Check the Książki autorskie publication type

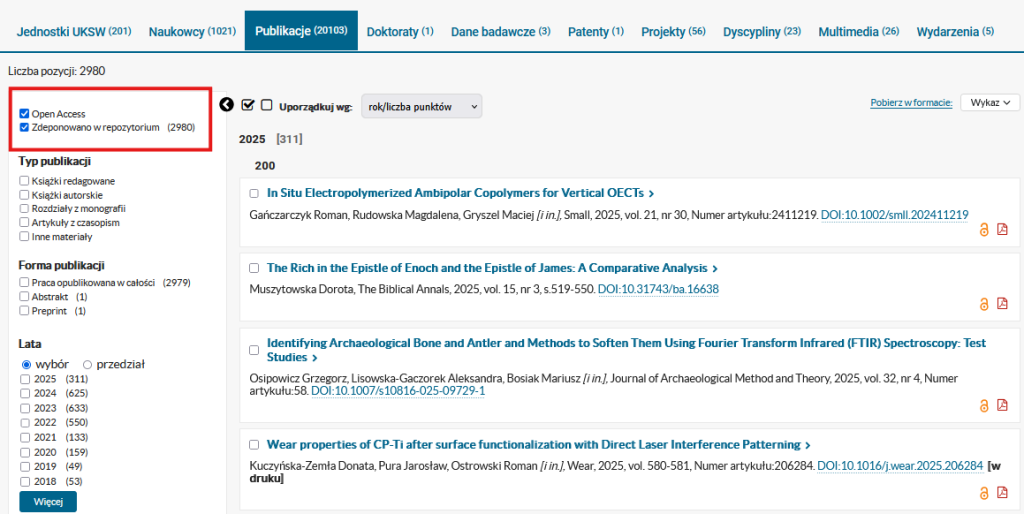pos(24,194)
